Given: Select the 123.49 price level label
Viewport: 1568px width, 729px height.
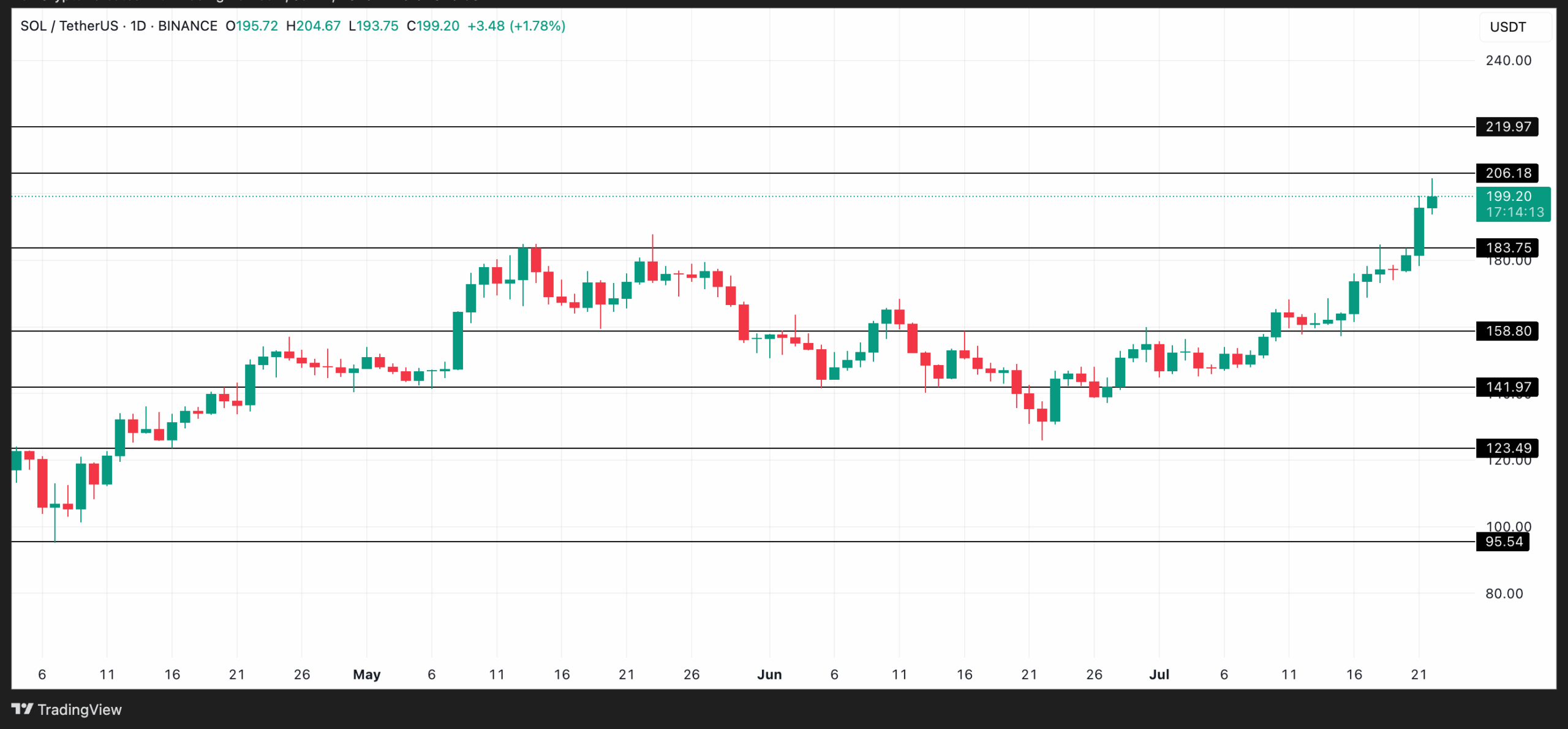Looking at the screenshot, I should coord(1507,448).
